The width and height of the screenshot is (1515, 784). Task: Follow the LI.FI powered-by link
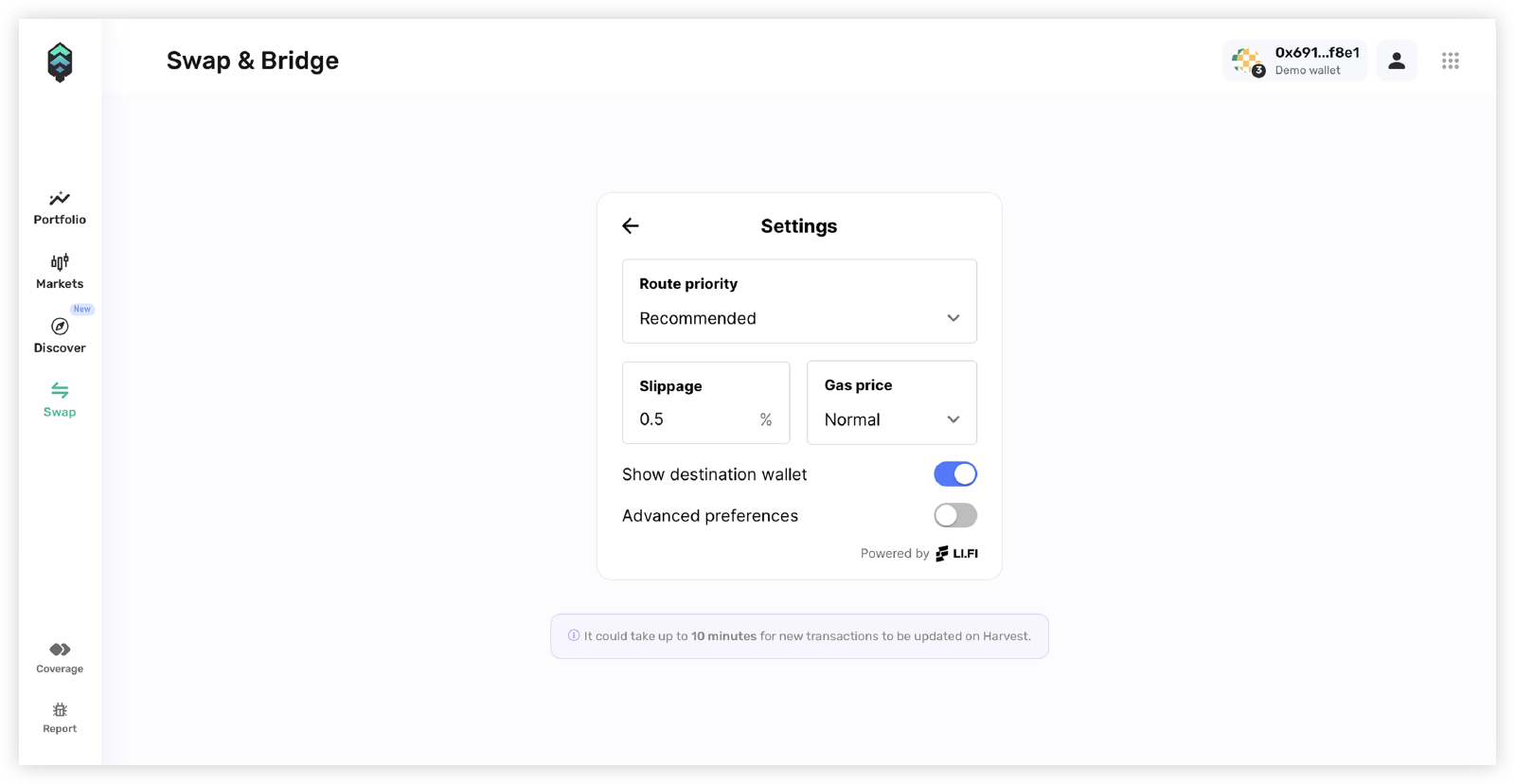coord(956,554)
